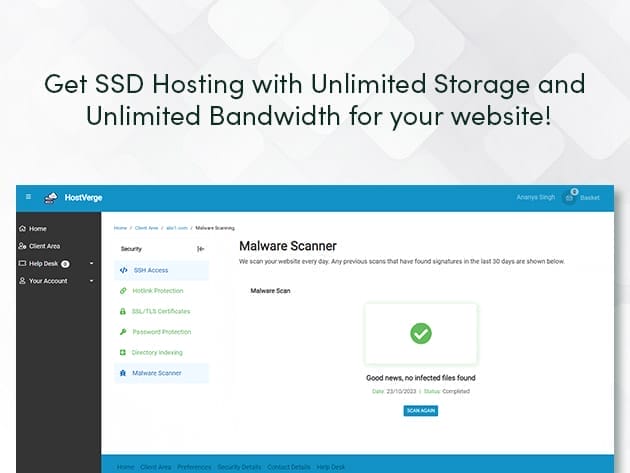Click the HostVerge cloud logo

coord(51,197)
